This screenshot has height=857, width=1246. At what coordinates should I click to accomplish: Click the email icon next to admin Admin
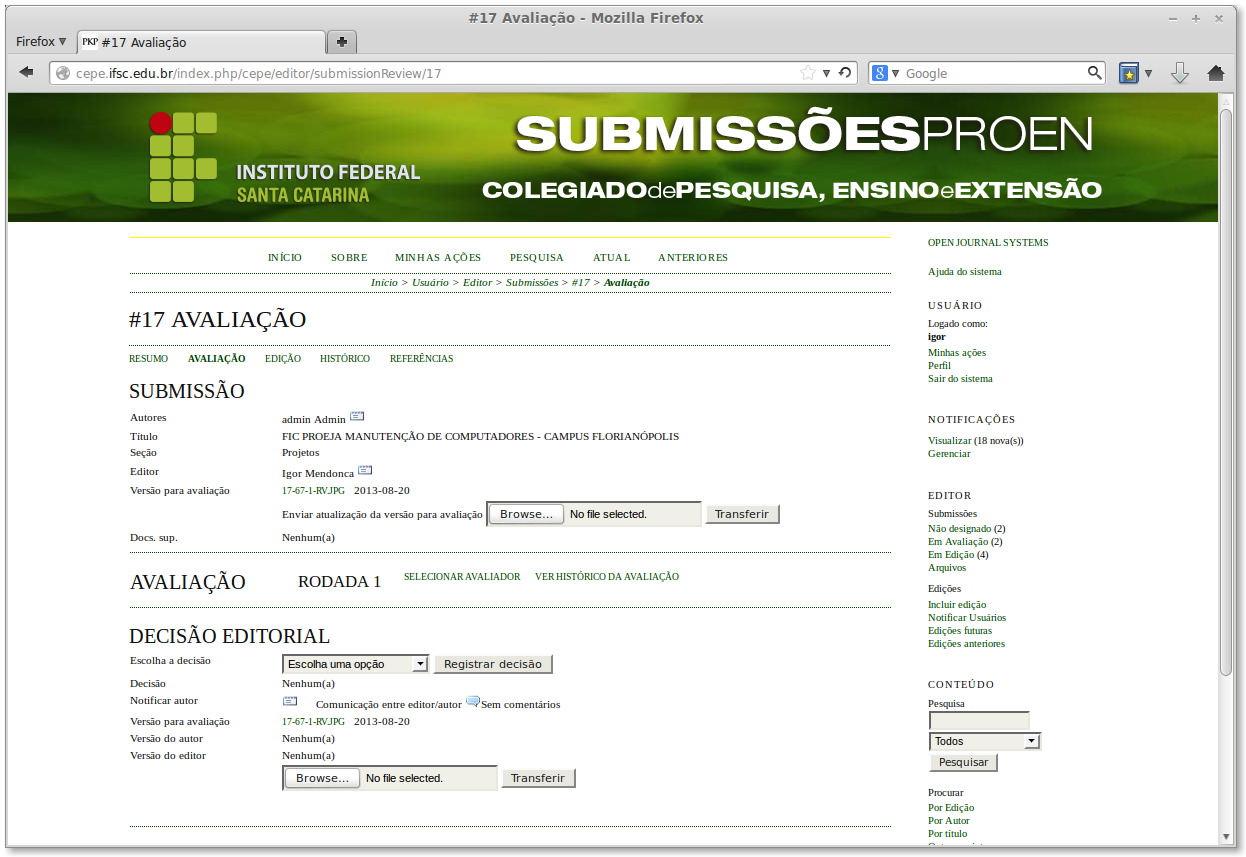357,416
